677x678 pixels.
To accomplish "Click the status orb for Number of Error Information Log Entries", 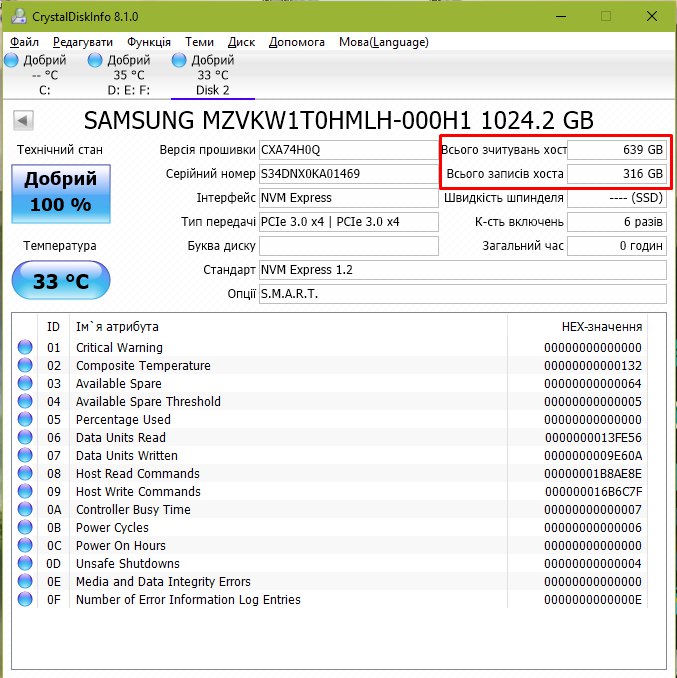I will pos(25,599).
